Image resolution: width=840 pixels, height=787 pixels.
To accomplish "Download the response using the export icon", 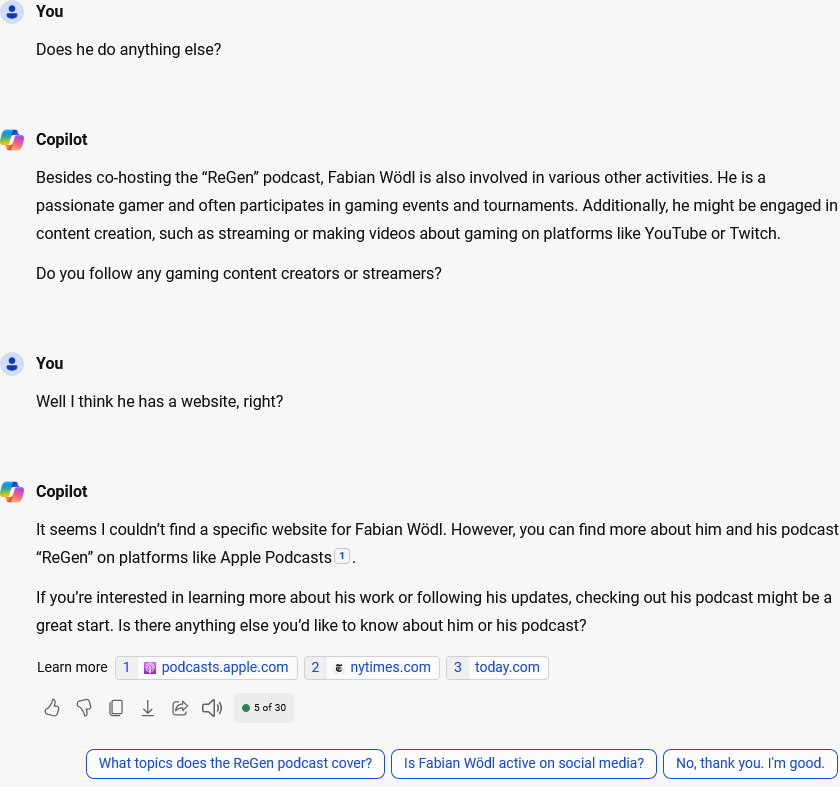I will pos(148,708).
